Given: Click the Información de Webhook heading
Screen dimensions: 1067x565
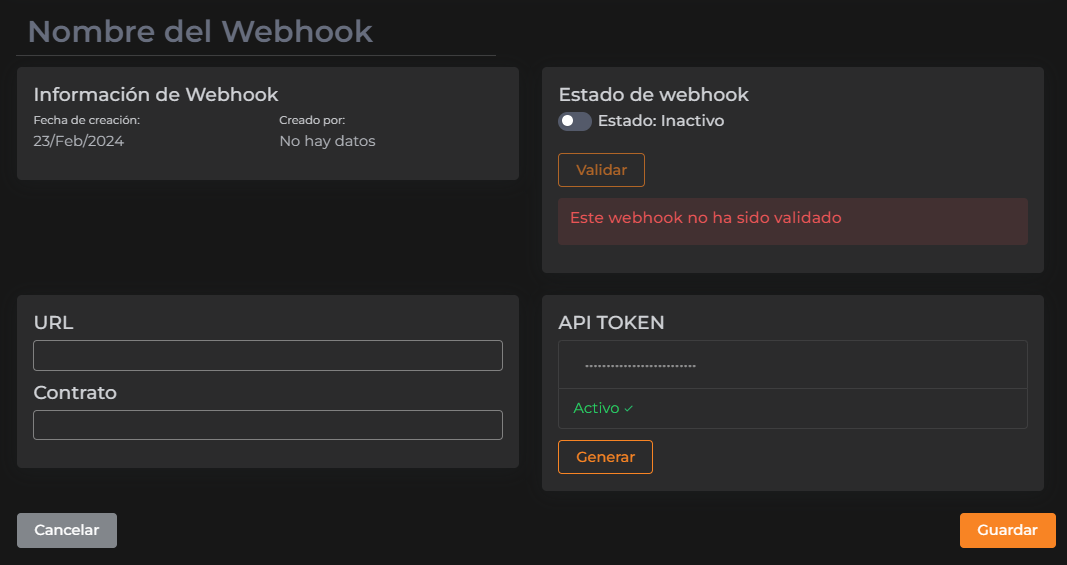Looking at the screenshot, I should tap(156, 95).
